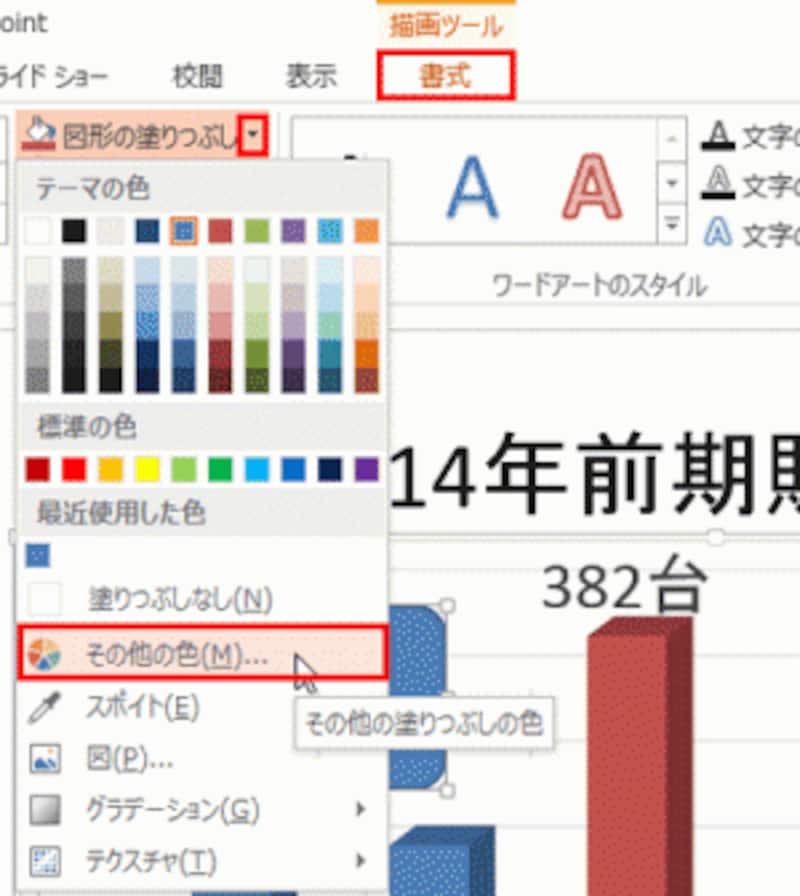Pick yellow standard color swatch
This screenshot has width=800, height=896.
tap(147, 470)
